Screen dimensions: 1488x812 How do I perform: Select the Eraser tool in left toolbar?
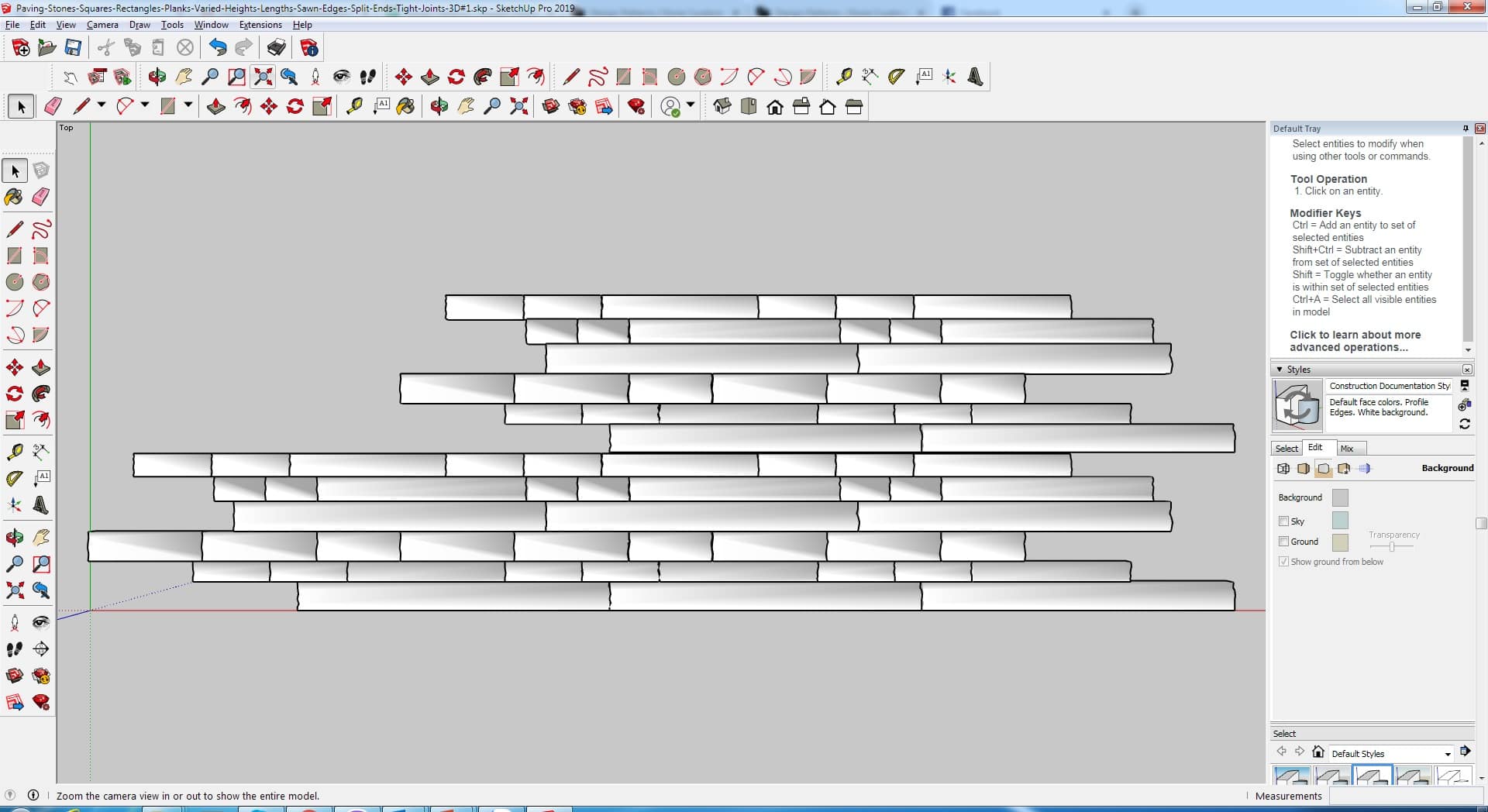point(41,197)
